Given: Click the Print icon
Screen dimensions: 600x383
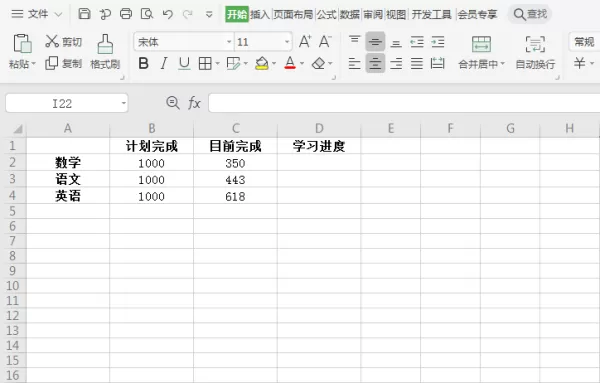Looking at the screenshot, I should pyautogui.click(x=126, y=14).
